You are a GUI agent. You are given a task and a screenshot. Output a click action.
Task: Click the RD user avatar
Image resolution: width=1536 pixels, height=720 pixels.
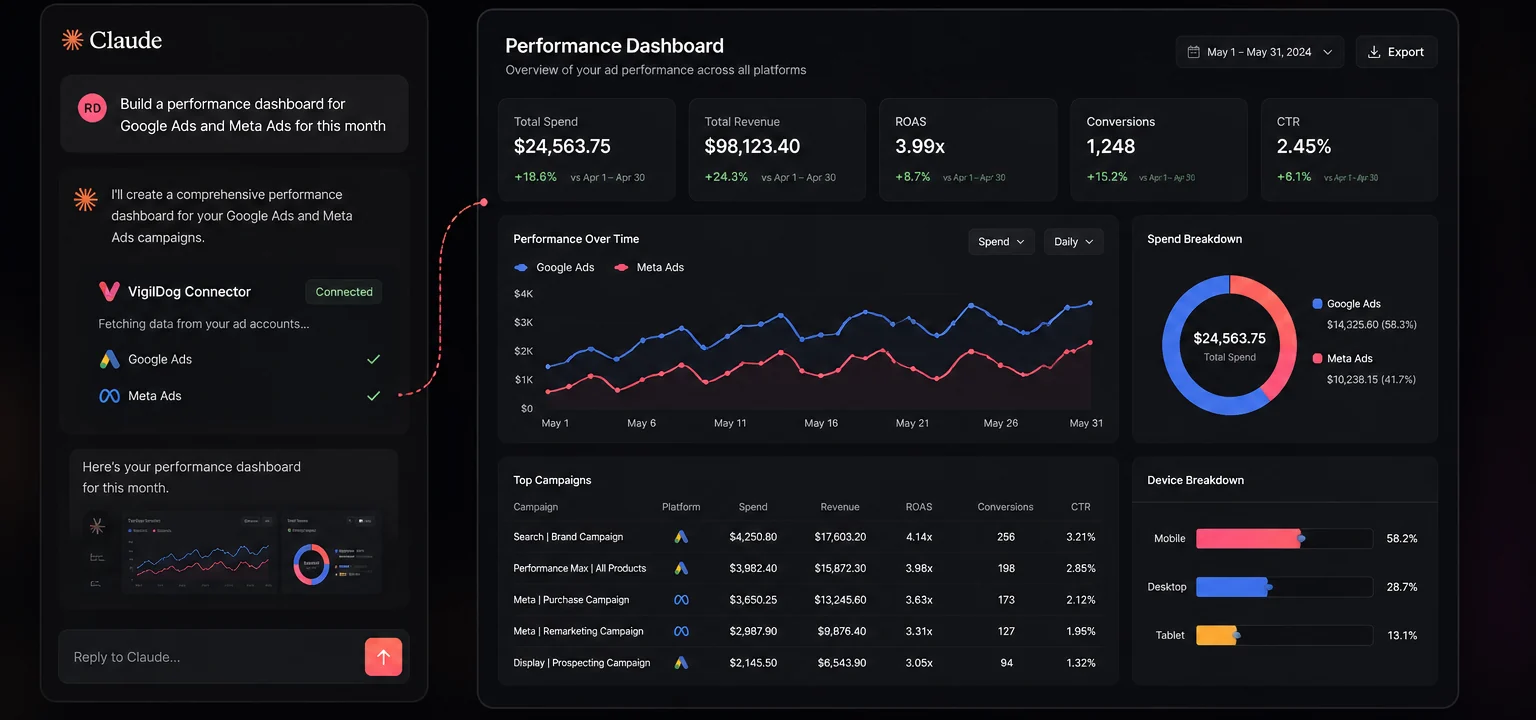pos(92,108)
